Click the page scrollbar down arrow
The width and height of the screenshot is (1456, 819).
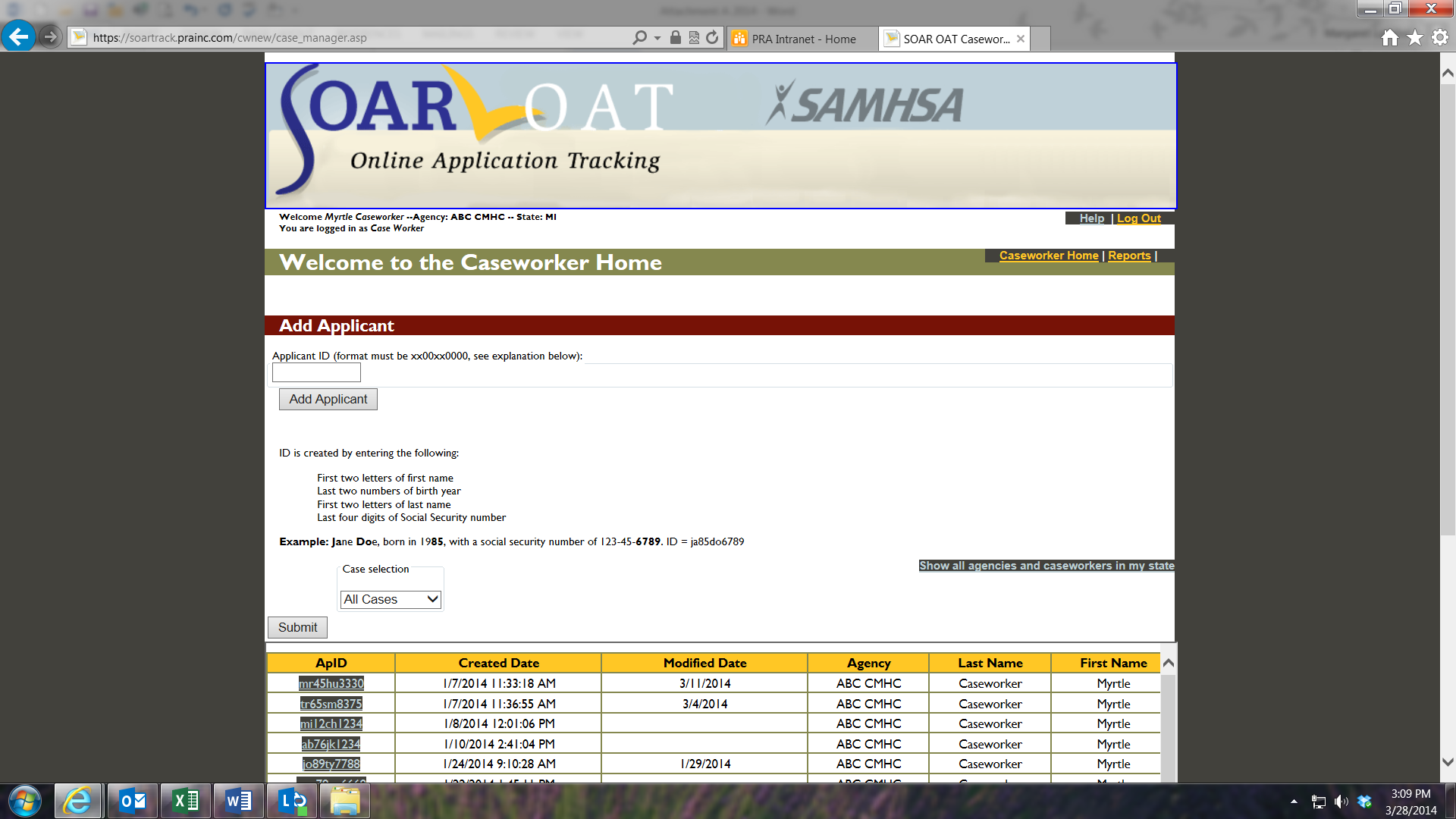[x=1447, y=762]
